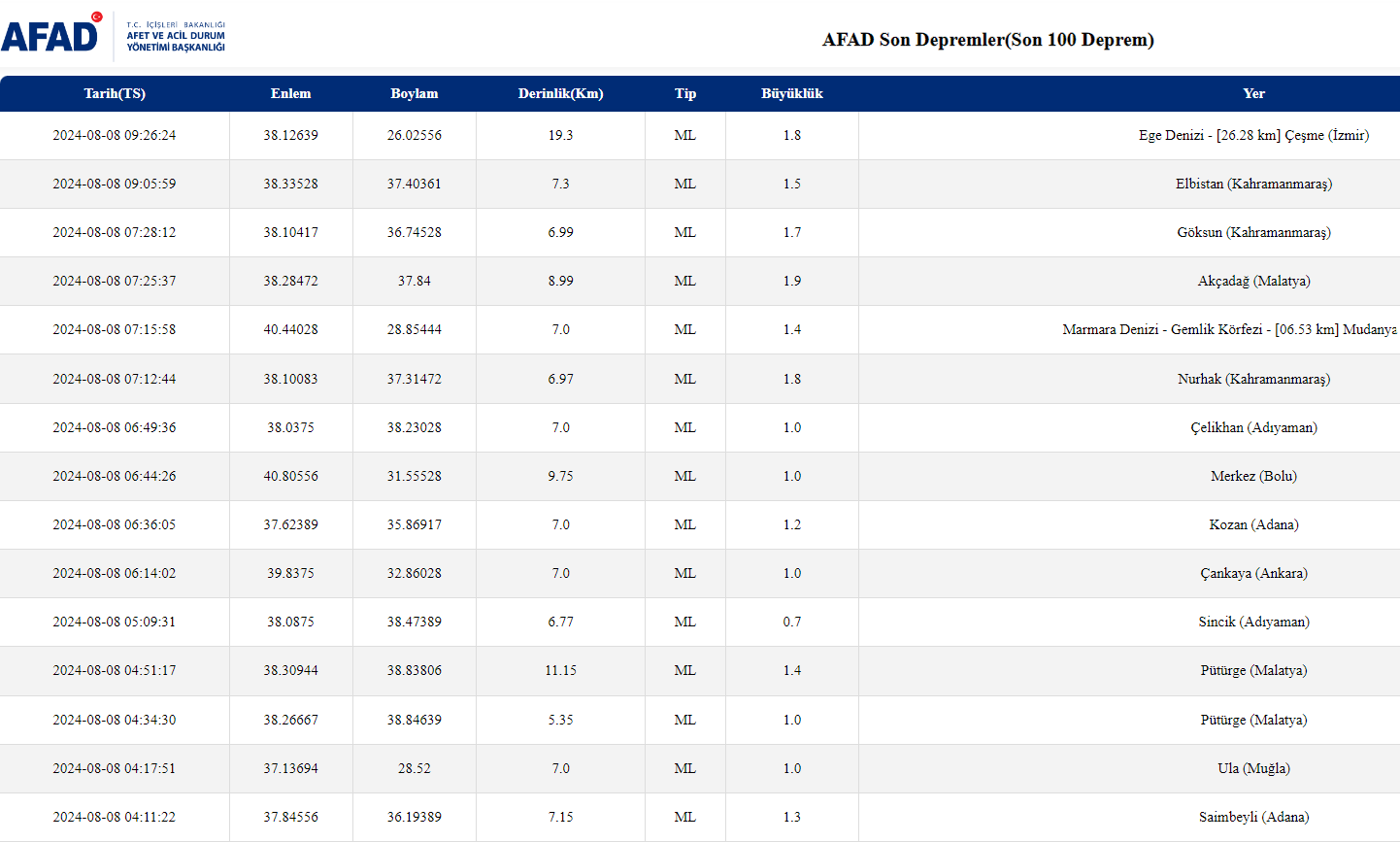1400x842 pixels.
Task: Click depth value 5.35
Action: pos(561,721)
